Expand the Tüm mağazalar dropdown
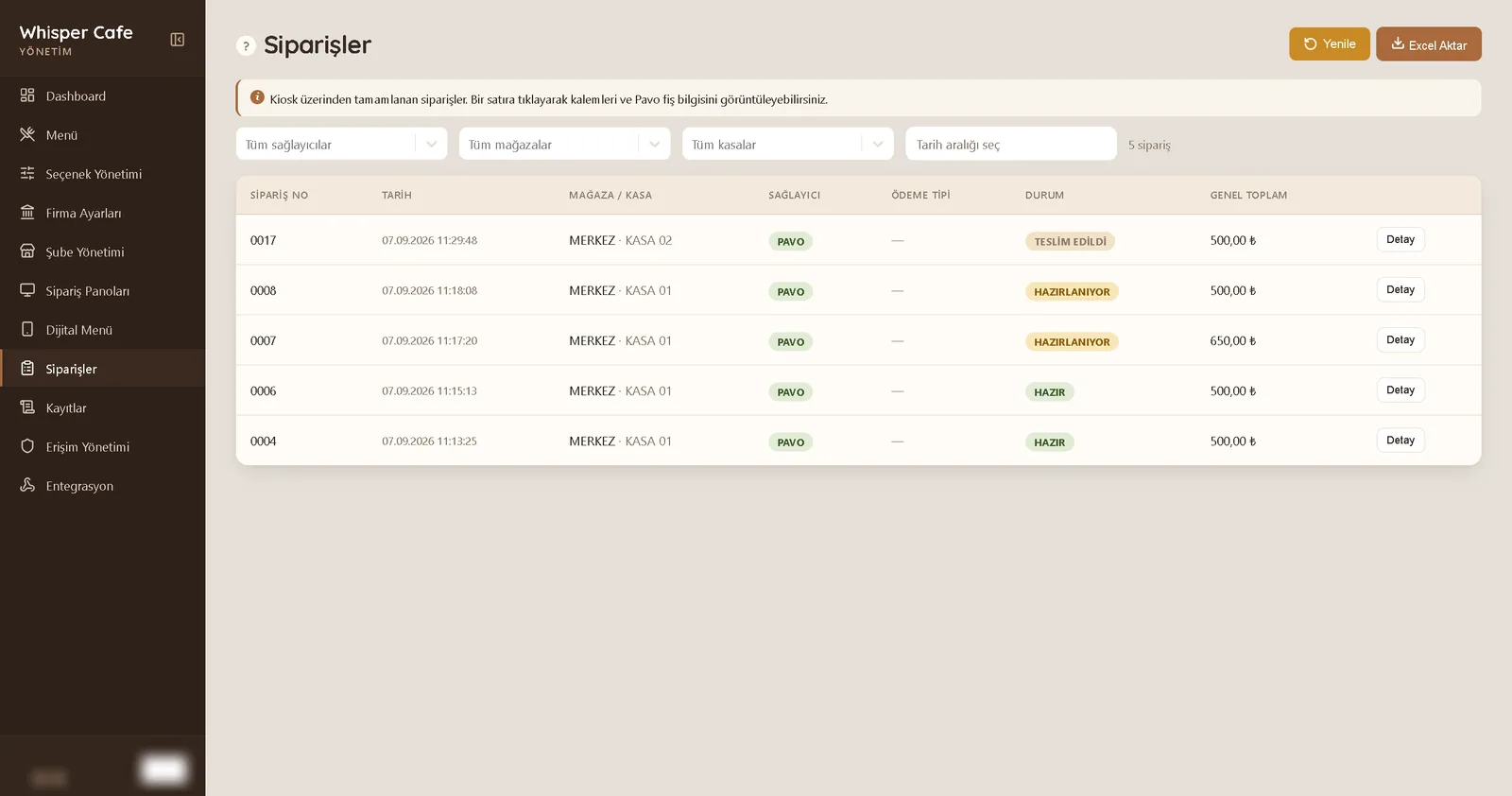 coord(564,144)
